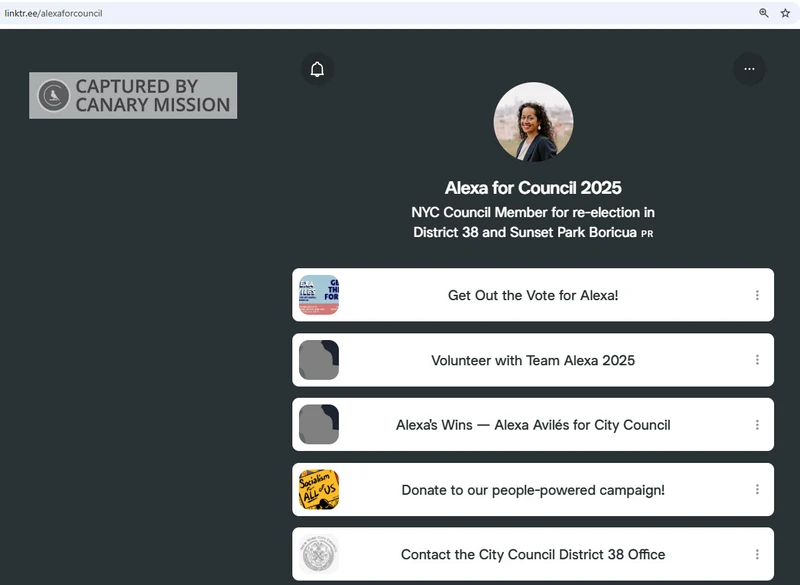
Task: Click the City Council seal icon
Action: [319, 554]
